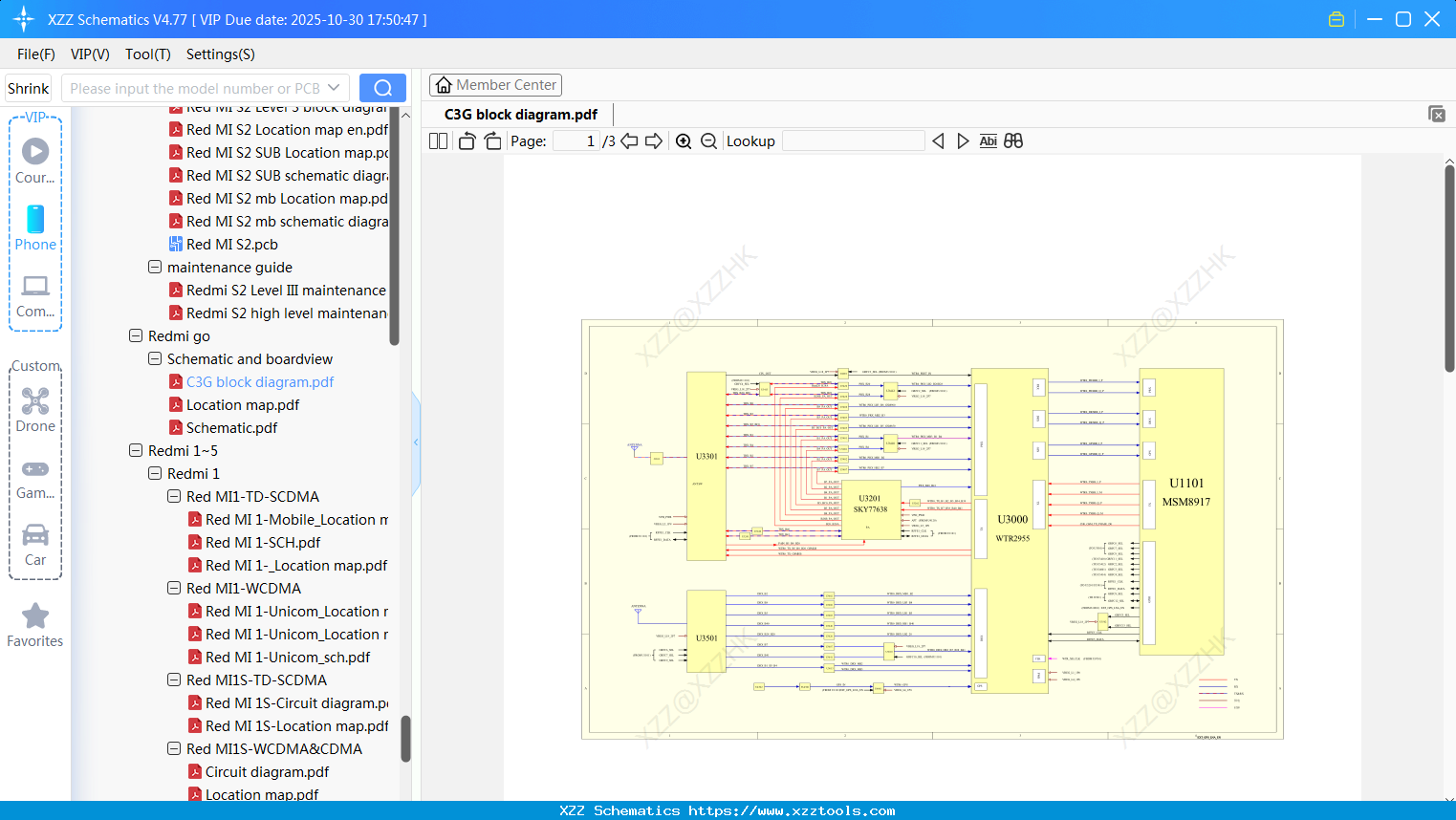
Task: Collapse the Red MI1-WCDMA group
Action: pos(174,588)
